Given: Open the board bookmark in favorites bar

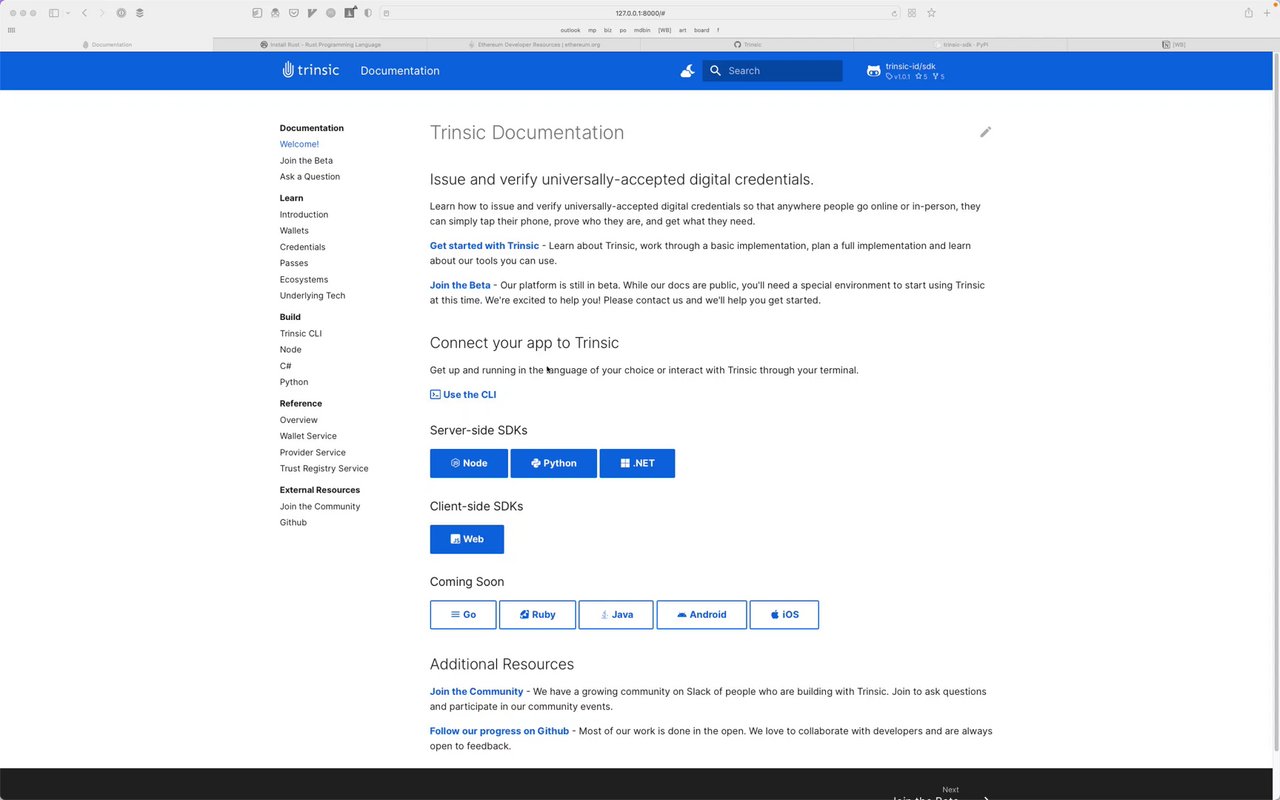Looking at the screenshot, I should [701, 30].
